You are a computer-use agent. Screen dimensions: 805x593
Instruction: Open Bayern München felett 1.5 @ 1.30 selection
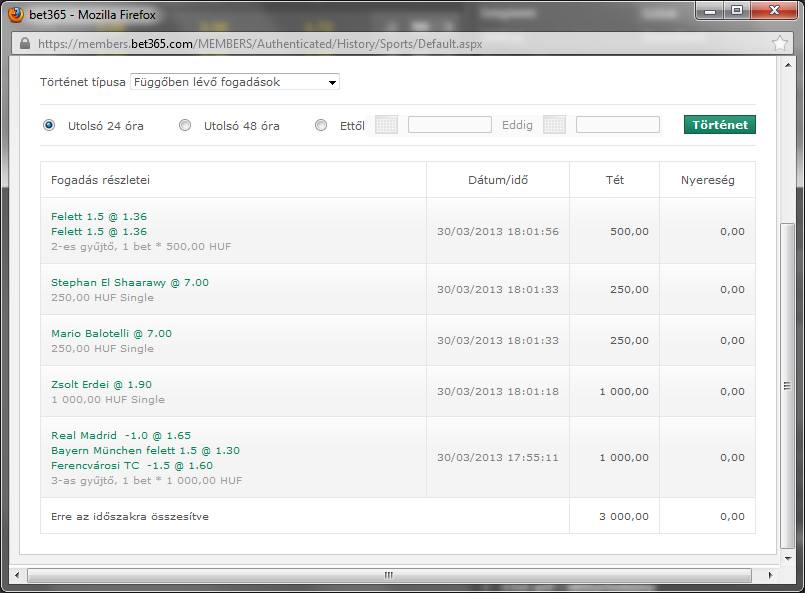(x=145, y=451)
